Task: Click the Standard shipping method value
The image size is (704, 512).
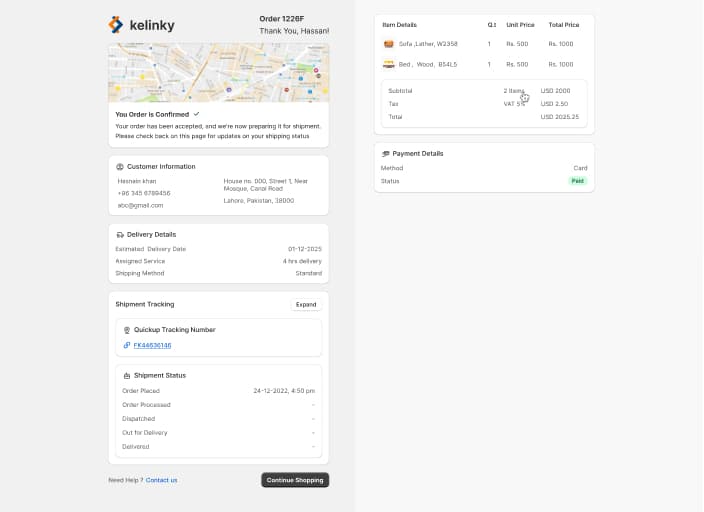Action: 308,273
